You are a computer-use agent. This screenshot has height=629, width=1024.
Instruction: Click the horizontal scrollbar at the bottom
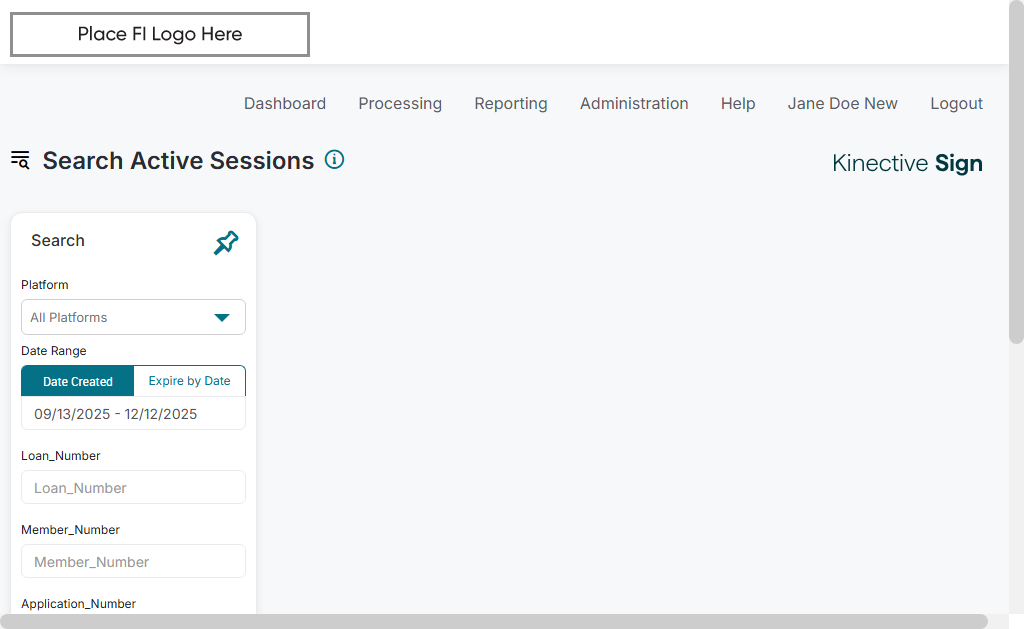(494, 621)
